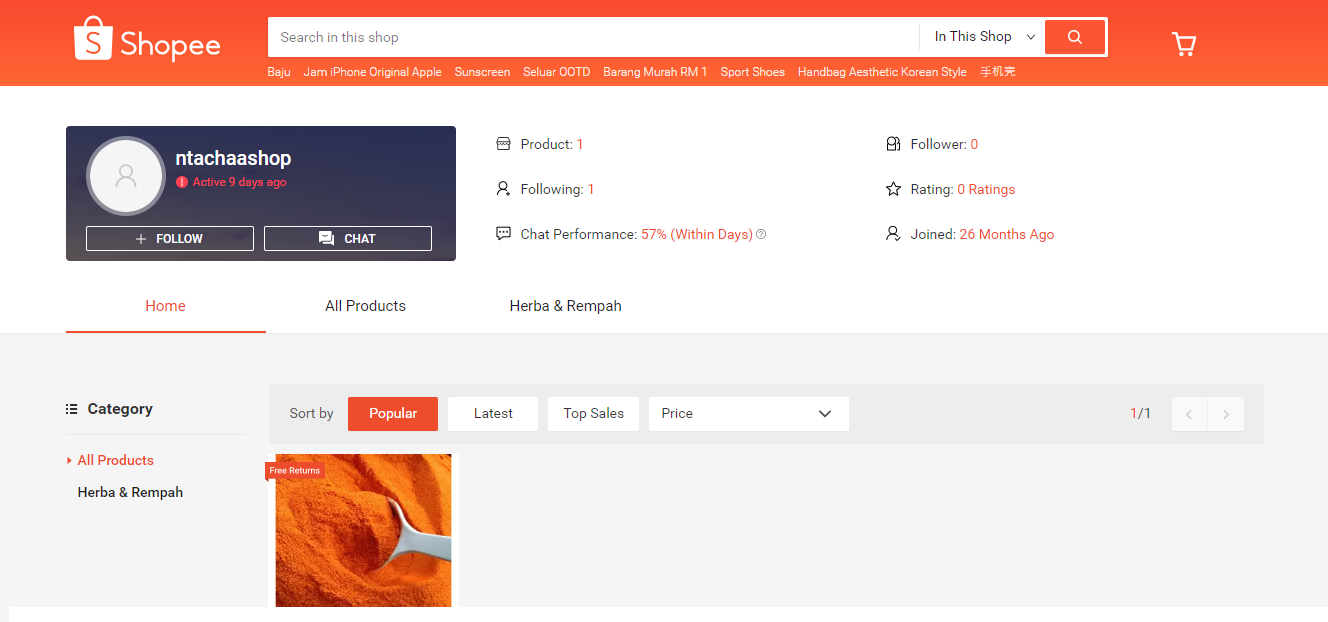Click the Follower icon
Screen dimensions: 1328x622
[894, 144]
